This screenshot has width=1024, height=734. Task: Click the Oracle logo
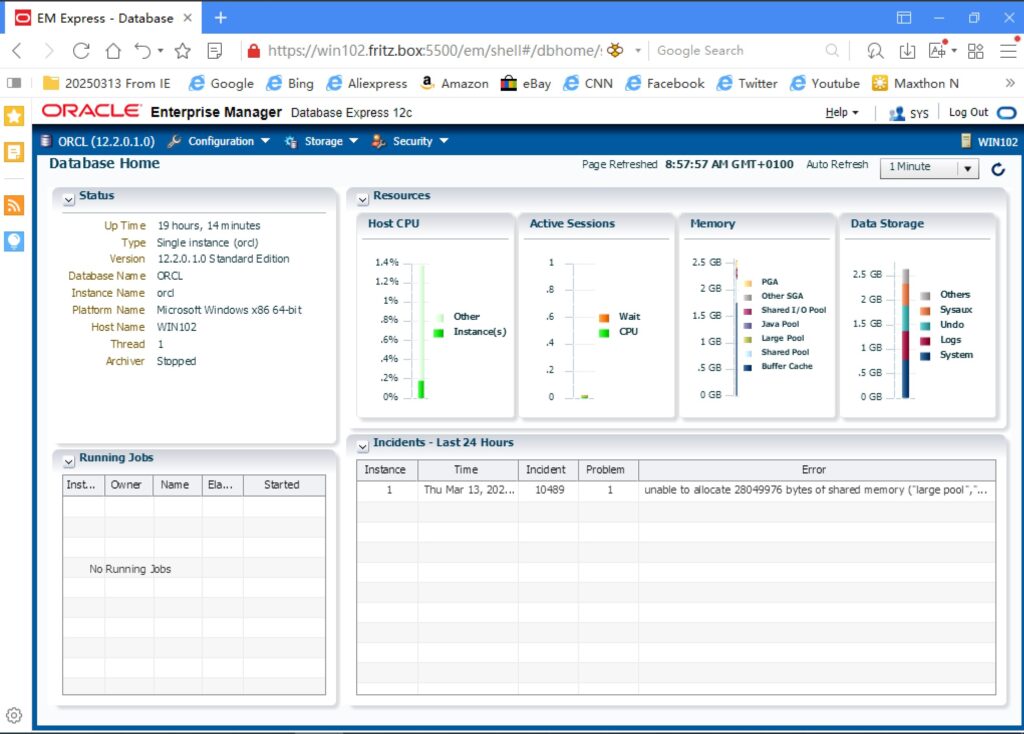coord(91,112)
